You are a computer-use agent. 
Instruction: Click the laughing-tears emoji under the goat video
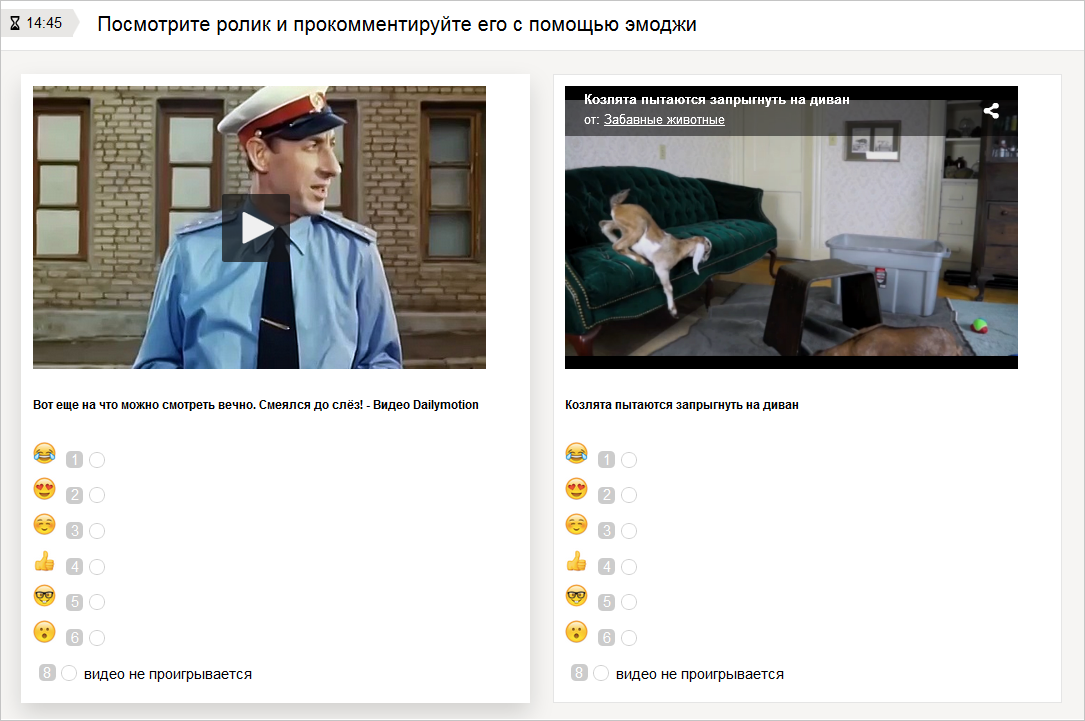pyautogui.click(x=576, y=453)
